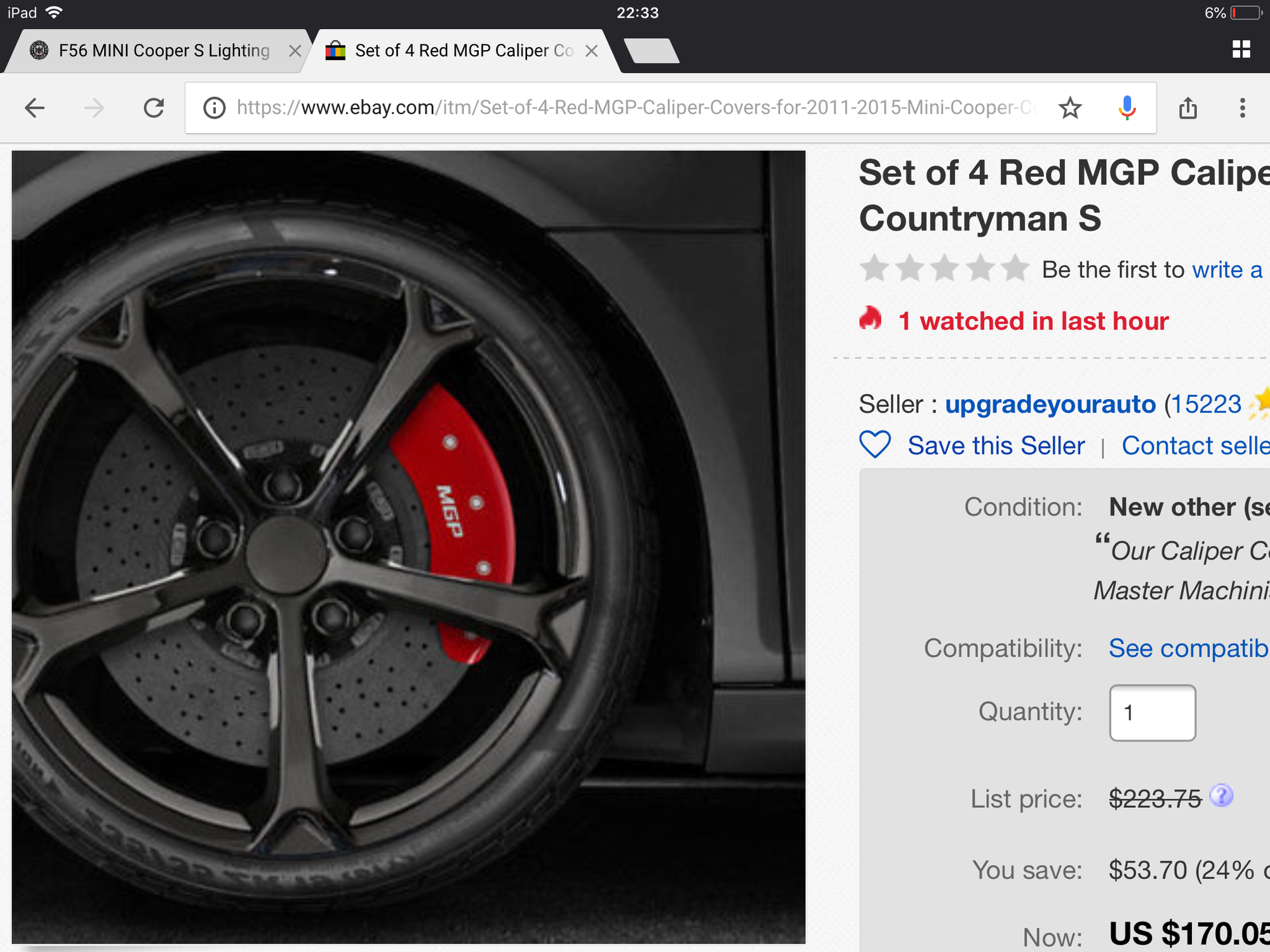1270x952 pixels.
Task: Go back to the previous page
Action: [x=35, y=108]
